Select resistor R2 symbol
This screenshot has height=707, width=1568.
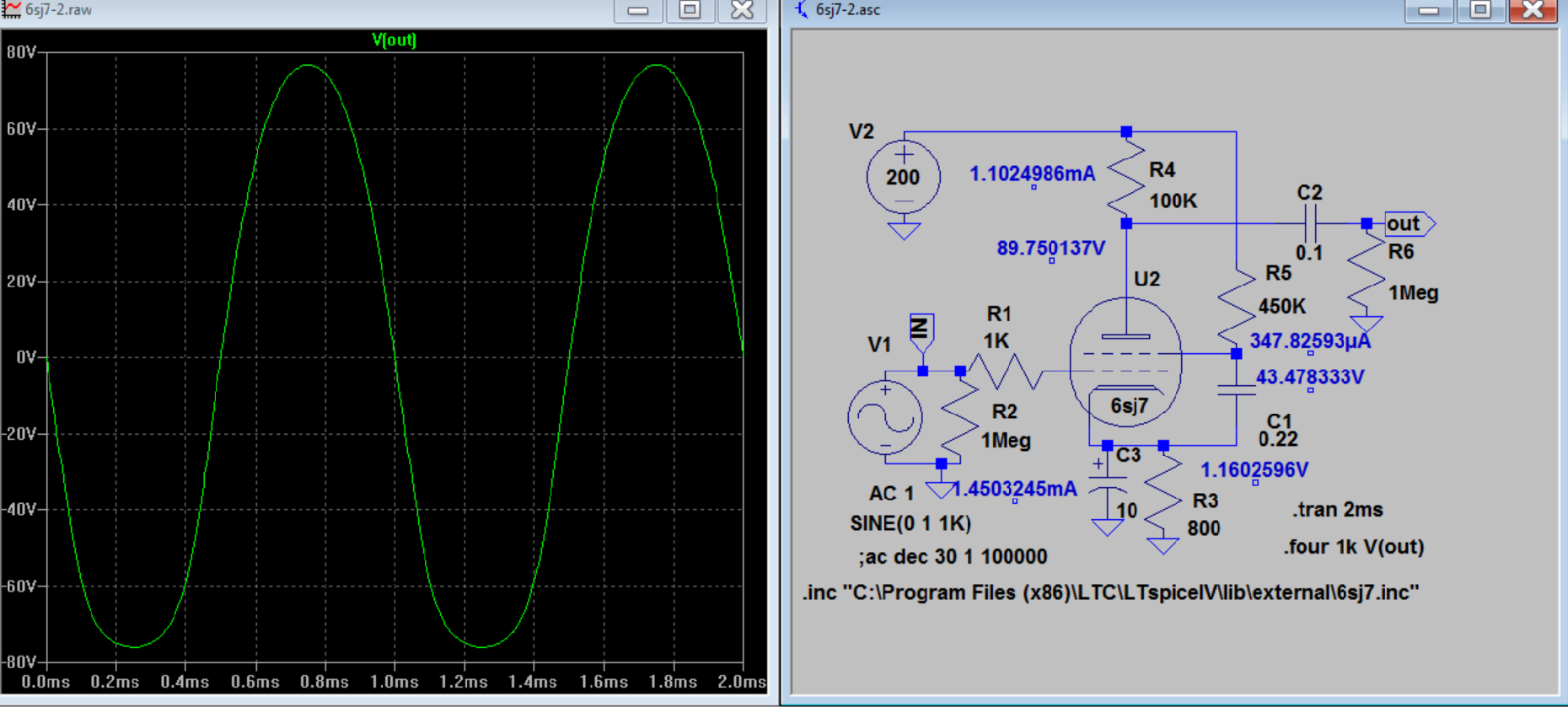click(x=959, y=416)
